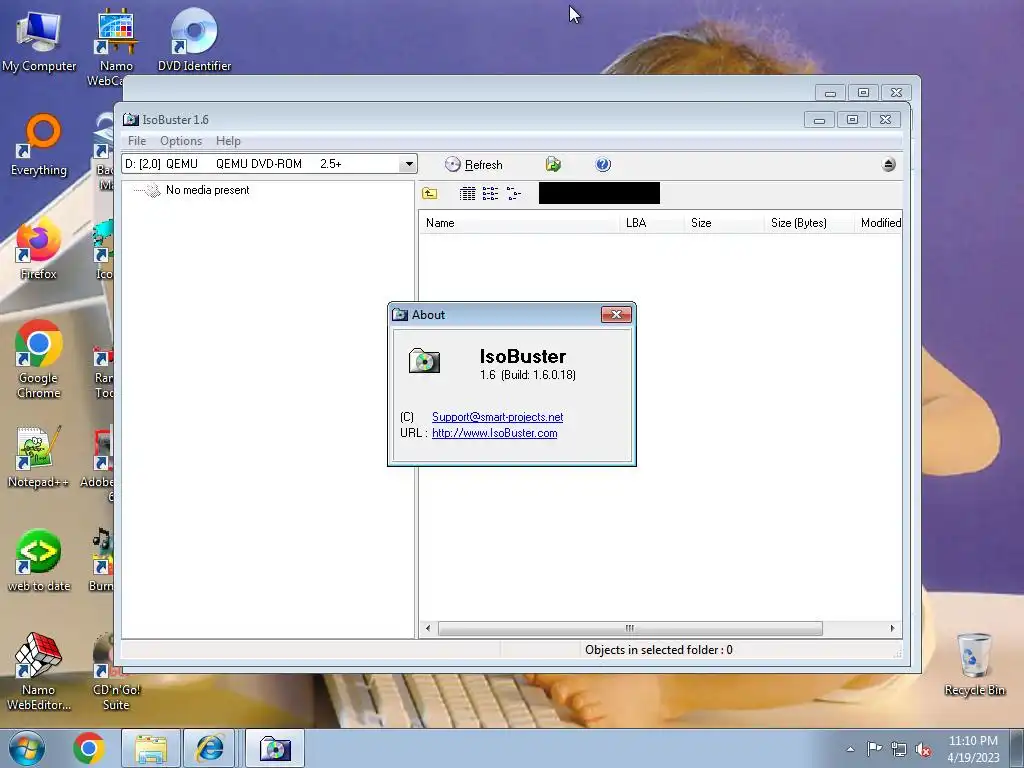
Task: Open http://www.IsoBuster.com link
Action: pyautogui.click(x=494, y=433)
